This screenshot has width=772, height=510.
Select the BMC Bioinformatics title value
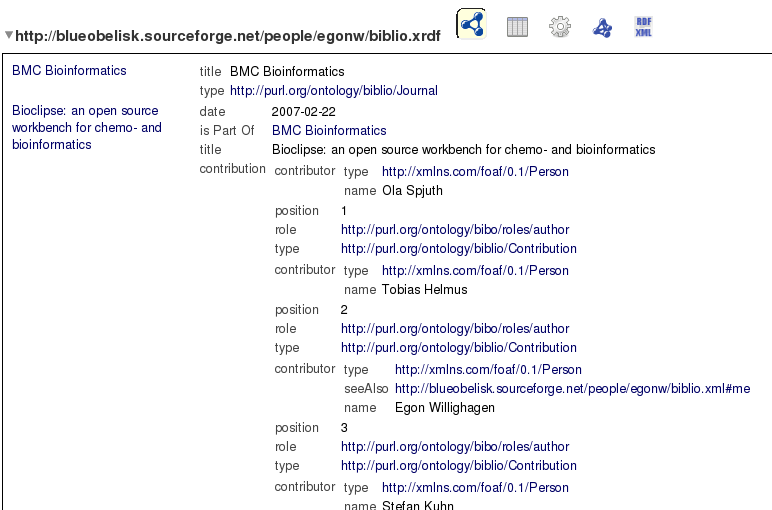coord(287,71)
